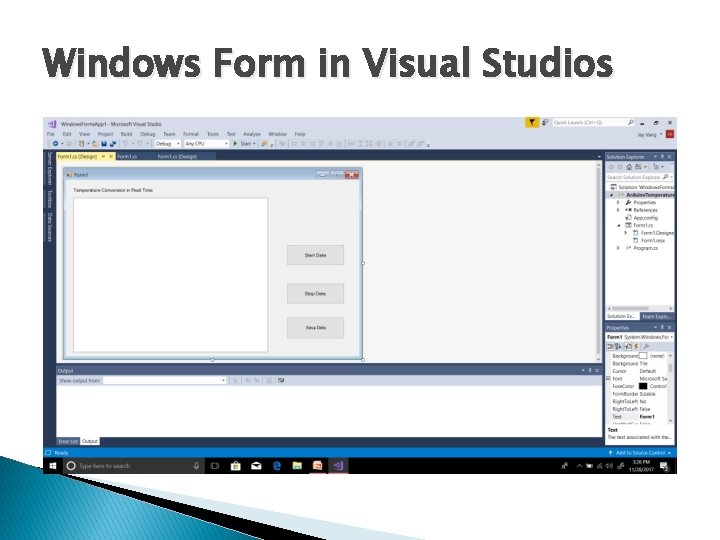Click the Type here to search box

coord(135,466)
